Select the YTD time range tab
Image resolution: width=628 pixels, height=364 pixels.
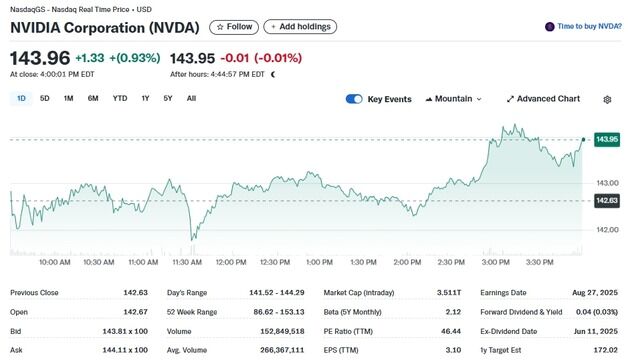(120, 99)
